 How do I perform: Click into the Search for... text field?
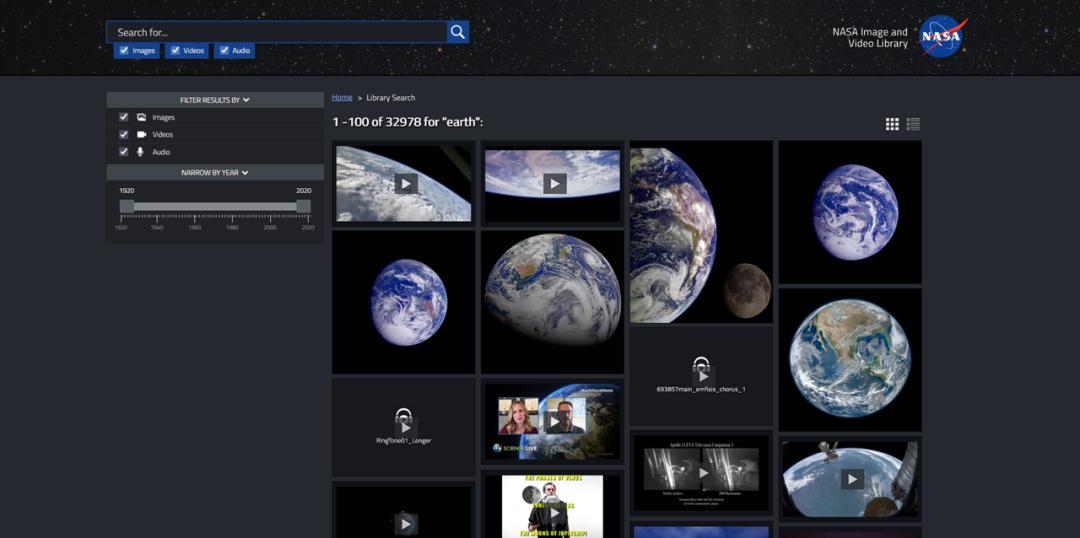coord(277,32)
